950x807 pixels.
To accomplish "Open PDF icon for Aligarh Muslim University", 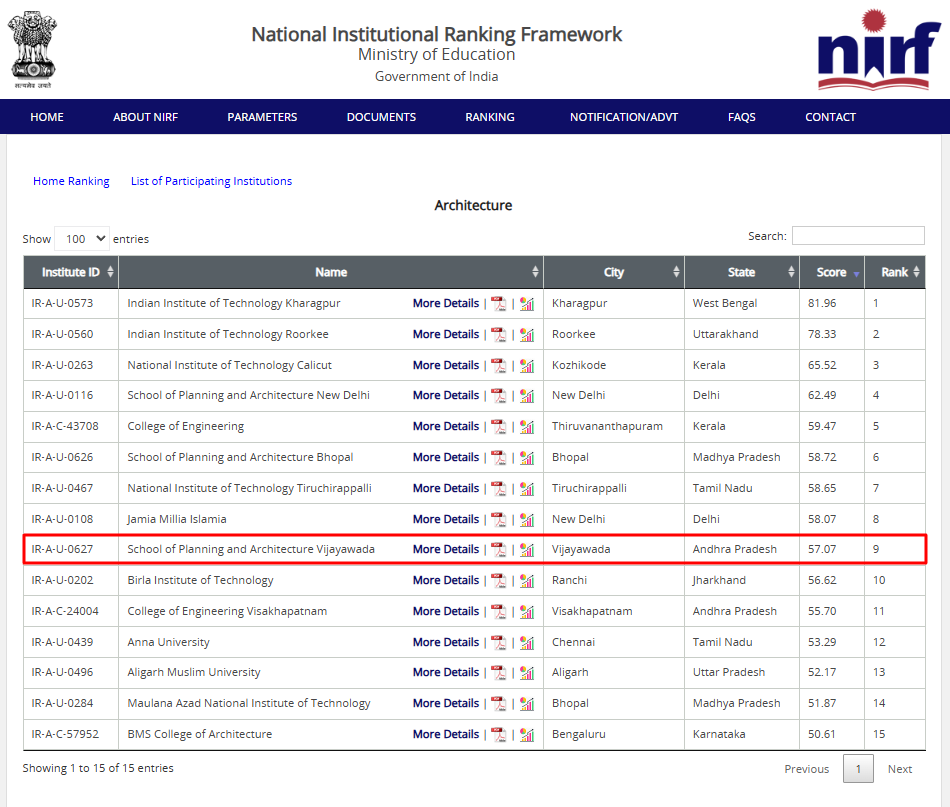I will coord(498,672).
